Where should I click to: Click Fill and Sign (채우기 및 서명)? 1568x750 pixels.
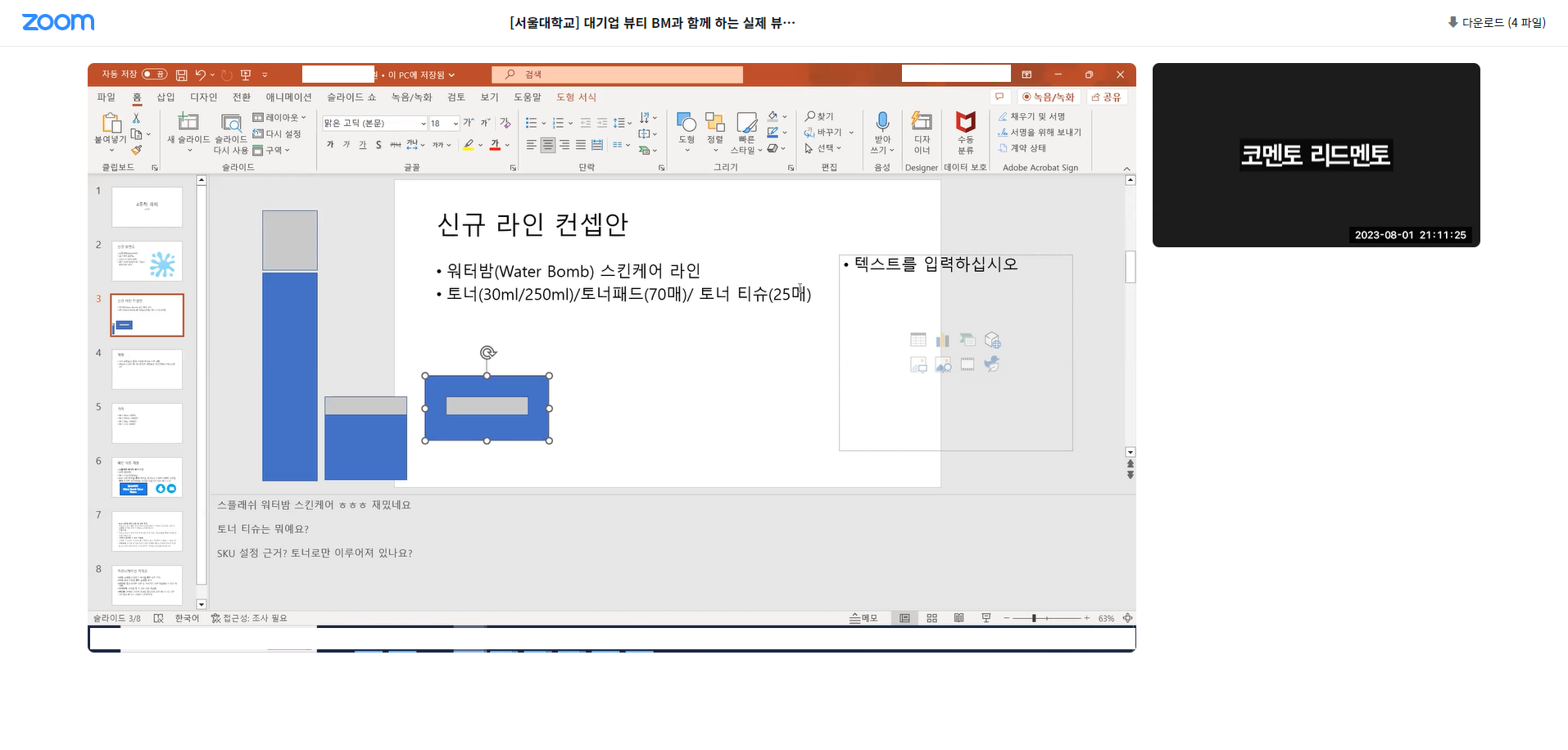pyautogui.click(x=1031, y=116)
